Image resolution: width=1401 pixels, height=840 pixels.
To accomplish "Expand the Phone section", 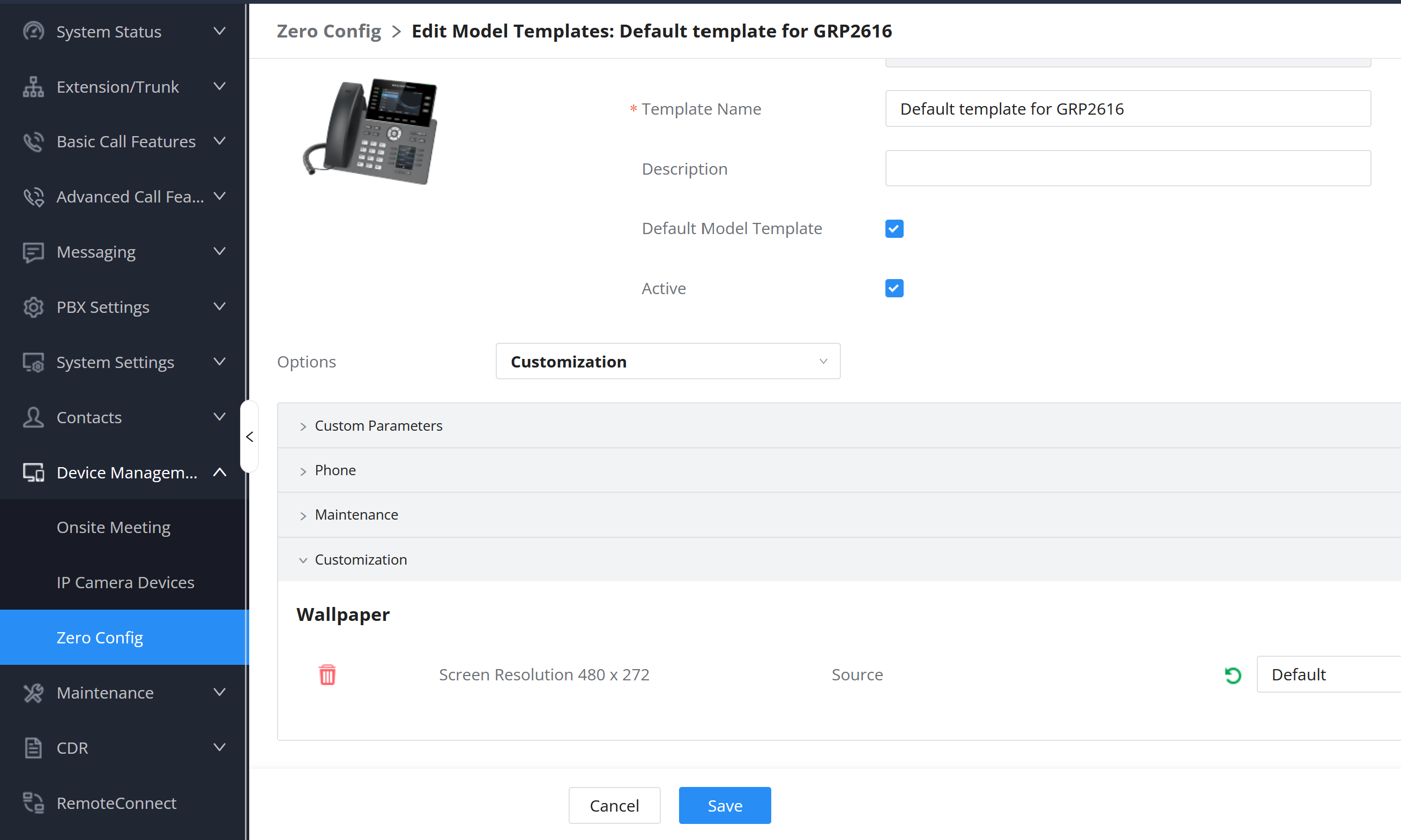I will [x=336, y=470].
